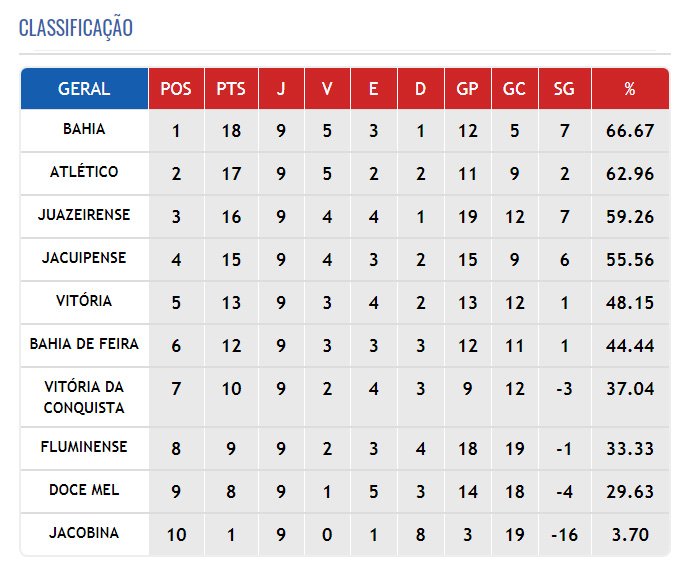This screenshot has height=573, width=696.
Task: Select the GERAL tab header
Action: pyautogui.click(x=84, y=88)
